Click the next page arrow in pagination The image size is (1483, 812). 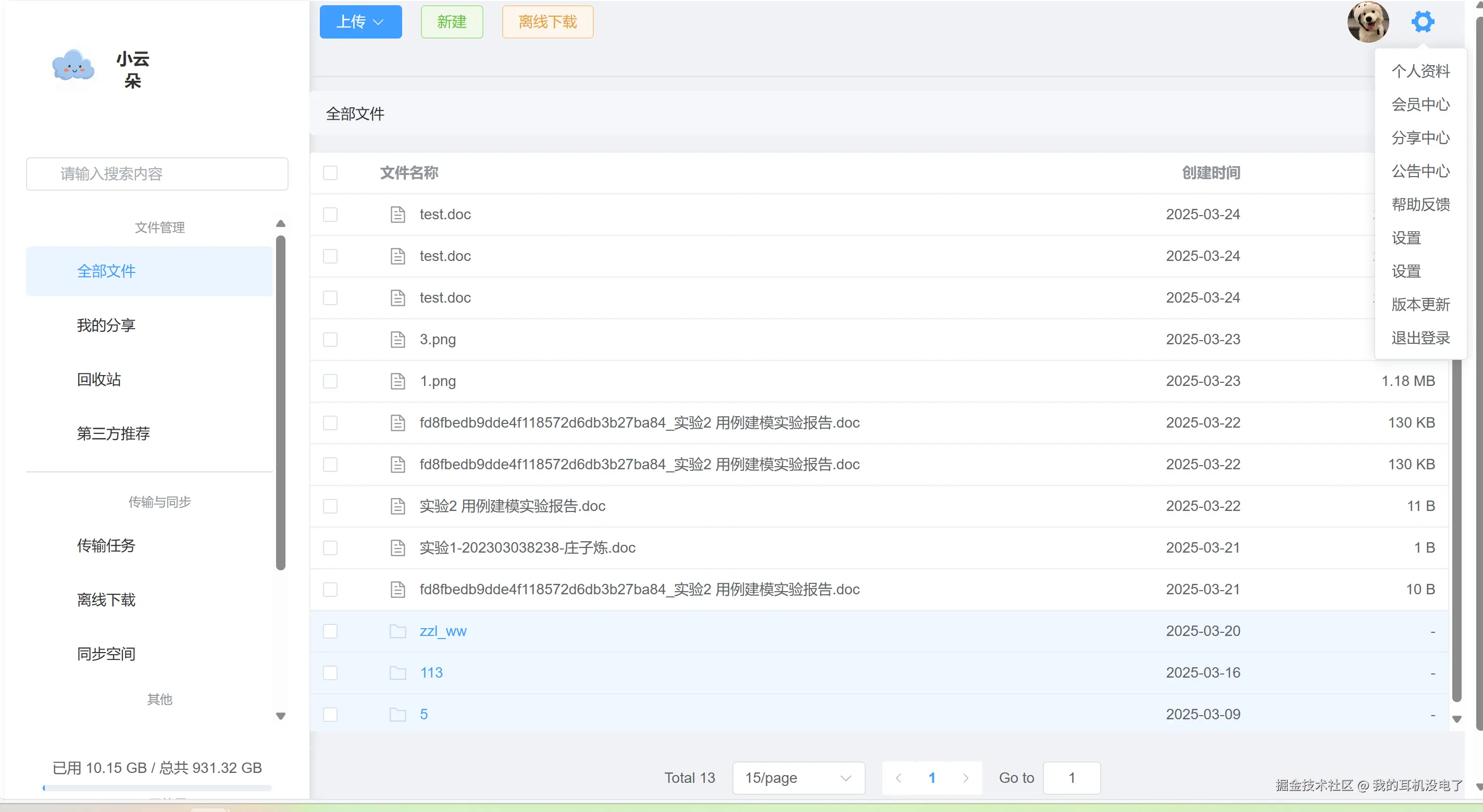click(965, 778)
